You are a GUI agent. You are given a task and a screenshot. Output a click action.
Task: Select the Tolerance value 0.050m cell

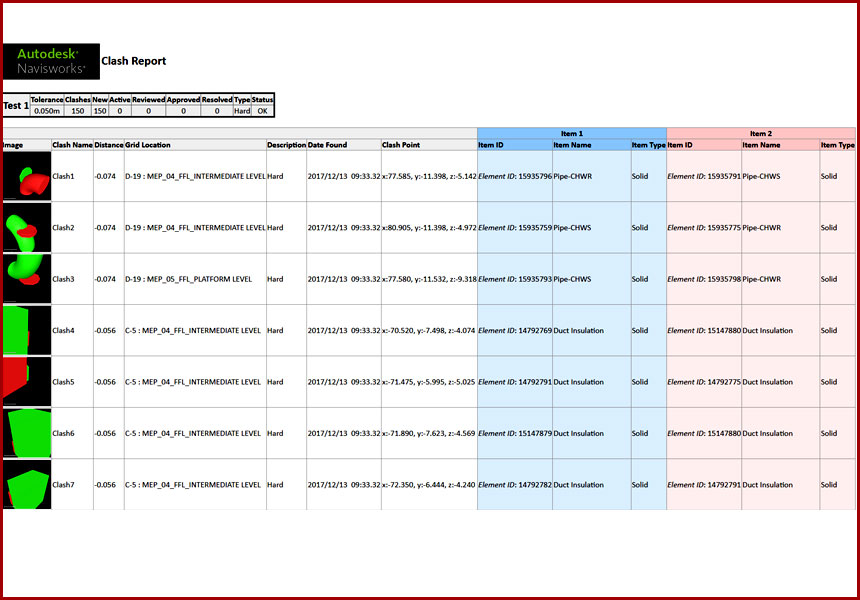[47, 111]
